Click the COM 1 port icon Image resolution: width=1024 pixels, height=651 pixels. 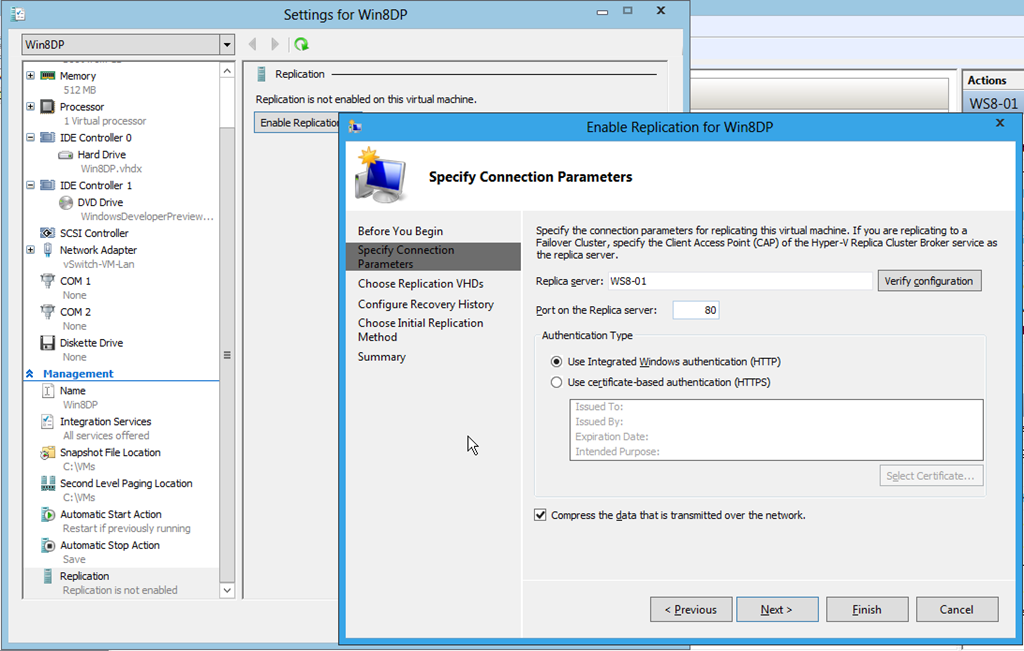pyautogui.click(x=48, y=281)
